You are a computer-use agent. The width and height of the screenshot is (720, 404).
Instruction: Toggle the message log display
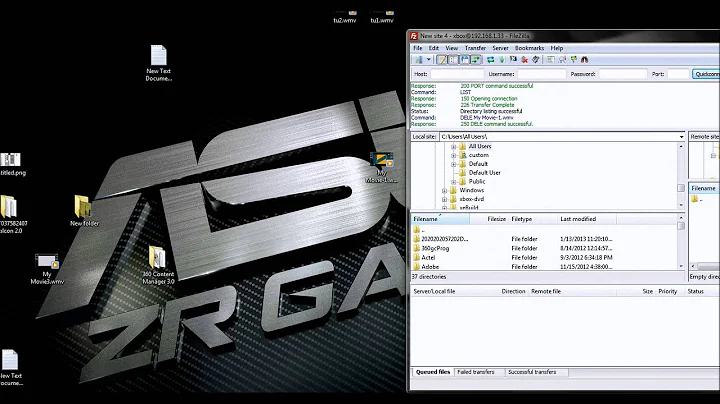click(442, 60)
